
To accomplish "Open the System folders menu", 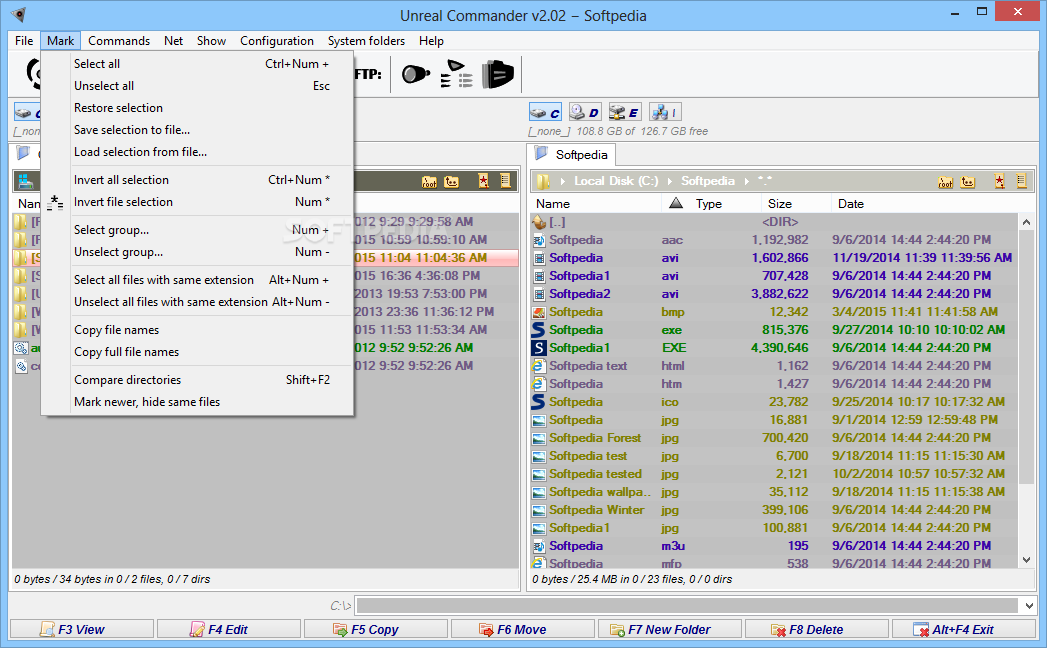I will 366,41.
